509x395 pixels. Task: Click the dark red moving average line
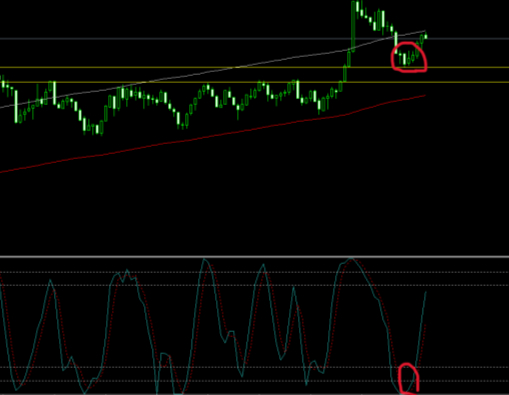click(x=213, y=135)
